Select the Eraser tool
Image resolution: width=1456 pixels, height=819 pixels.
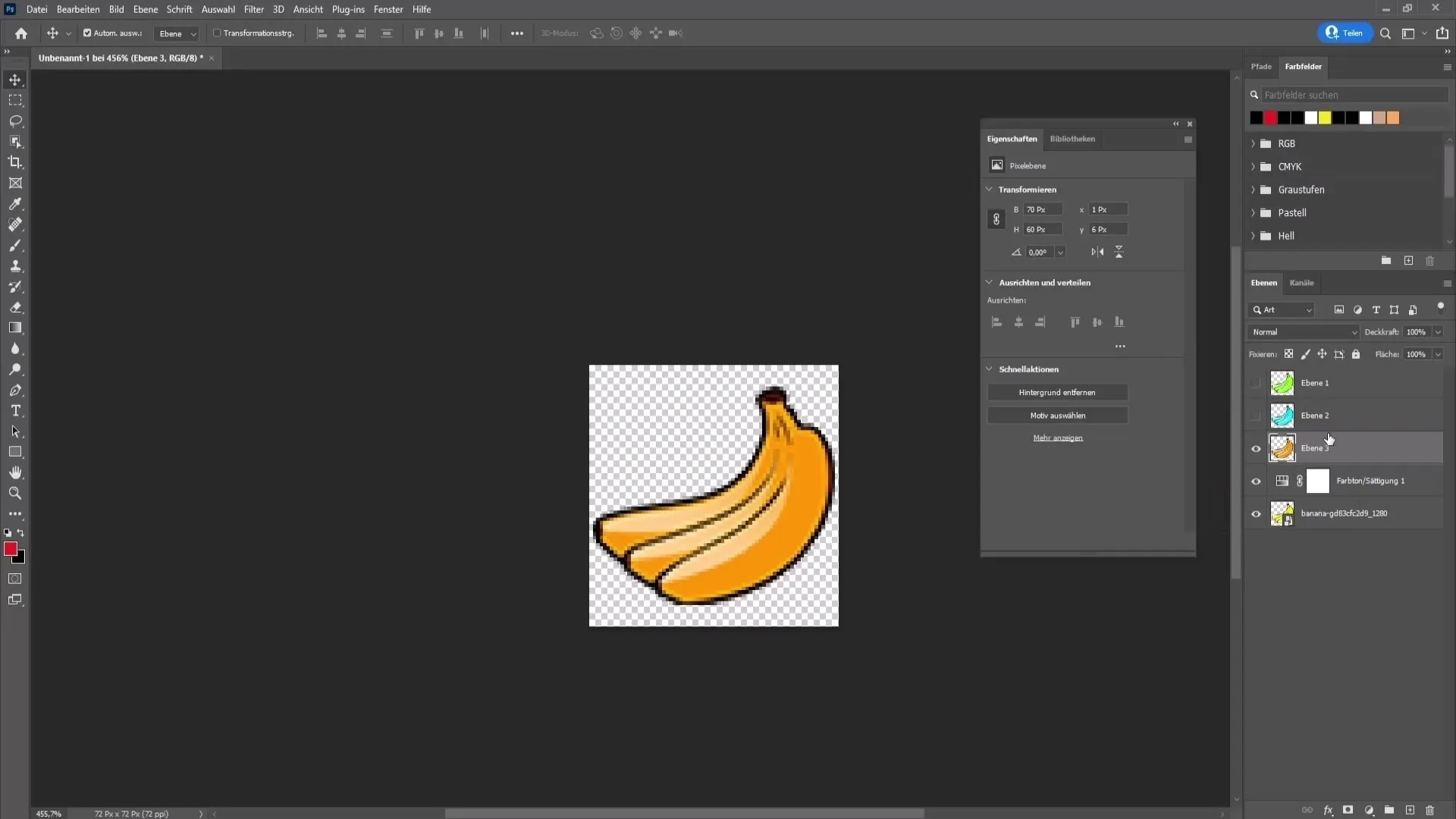click(x=15, y=308)
